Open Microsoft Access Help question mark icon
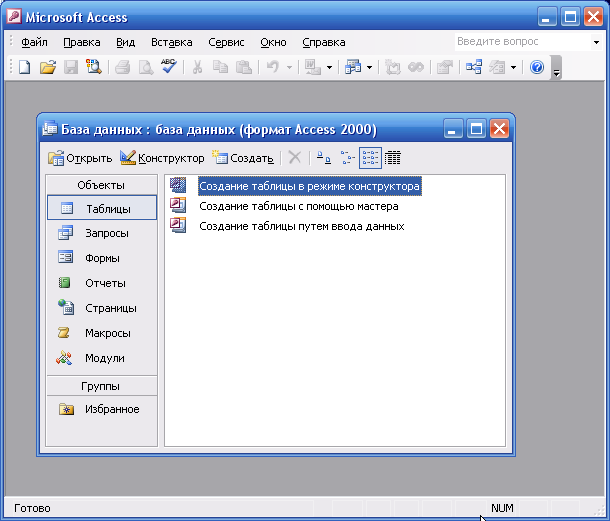The image size is (610, 521). (537, 67)
